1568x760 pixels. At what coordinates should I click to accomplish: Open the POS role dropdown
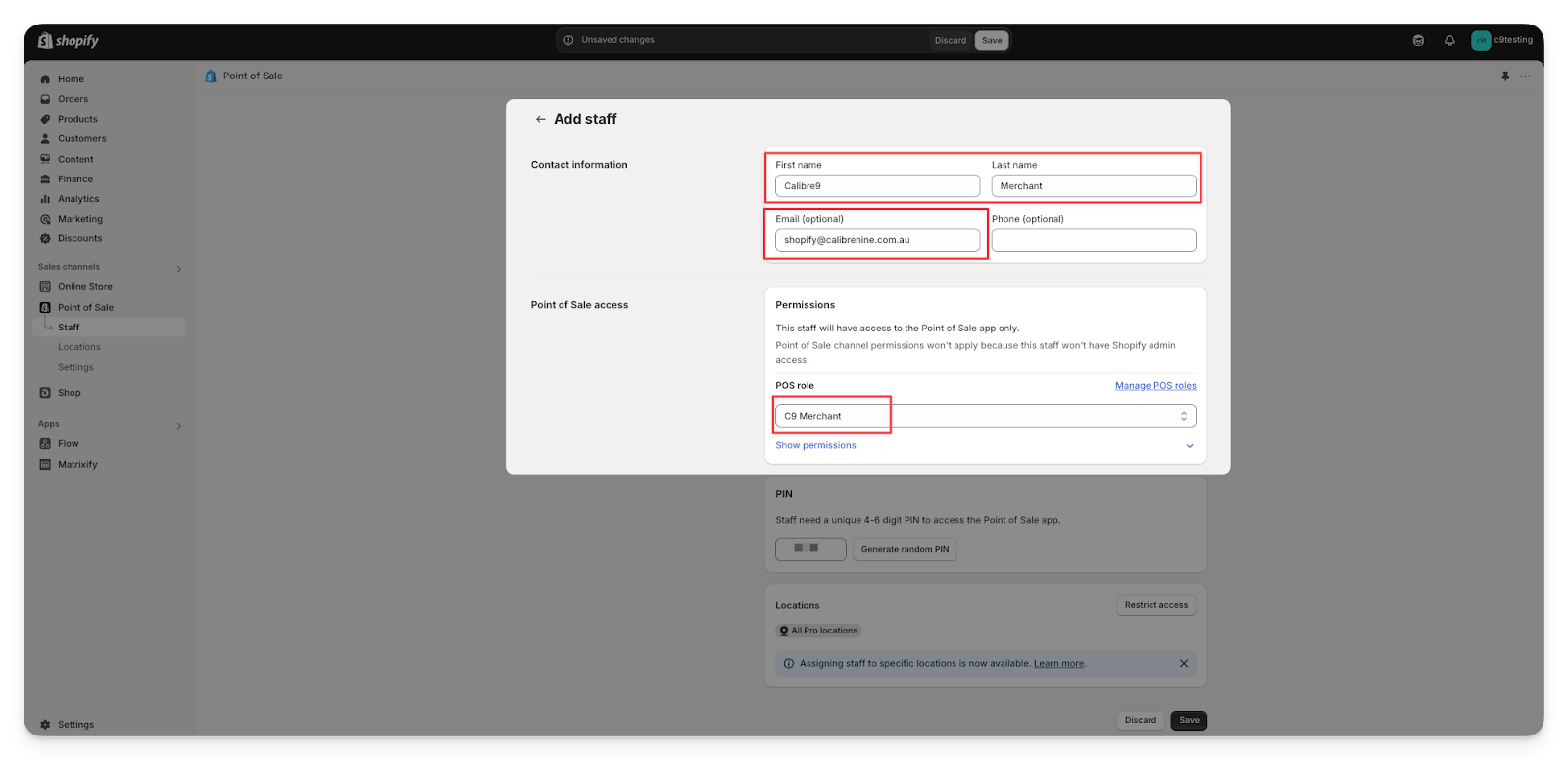click(985, 416)
